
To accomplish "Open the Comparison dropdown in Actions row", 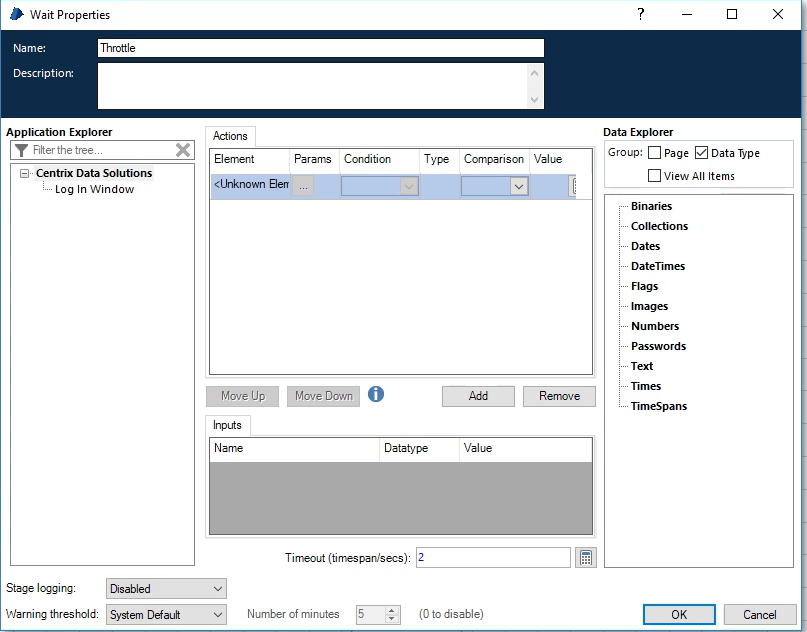I will (x=519, y=186).
